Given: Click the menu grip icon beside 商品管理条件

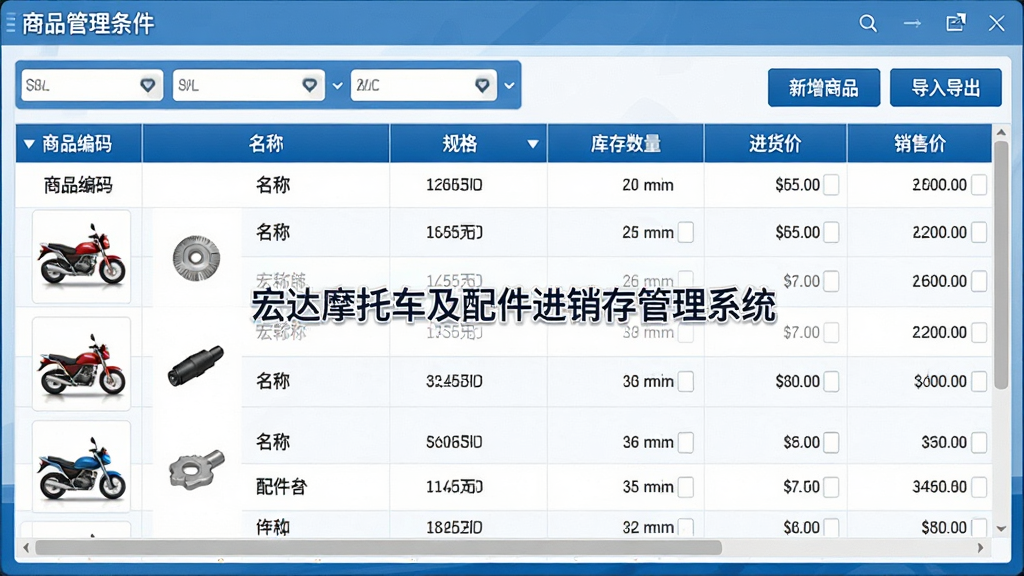Looking at the screenshot, I should click(10, 24).
